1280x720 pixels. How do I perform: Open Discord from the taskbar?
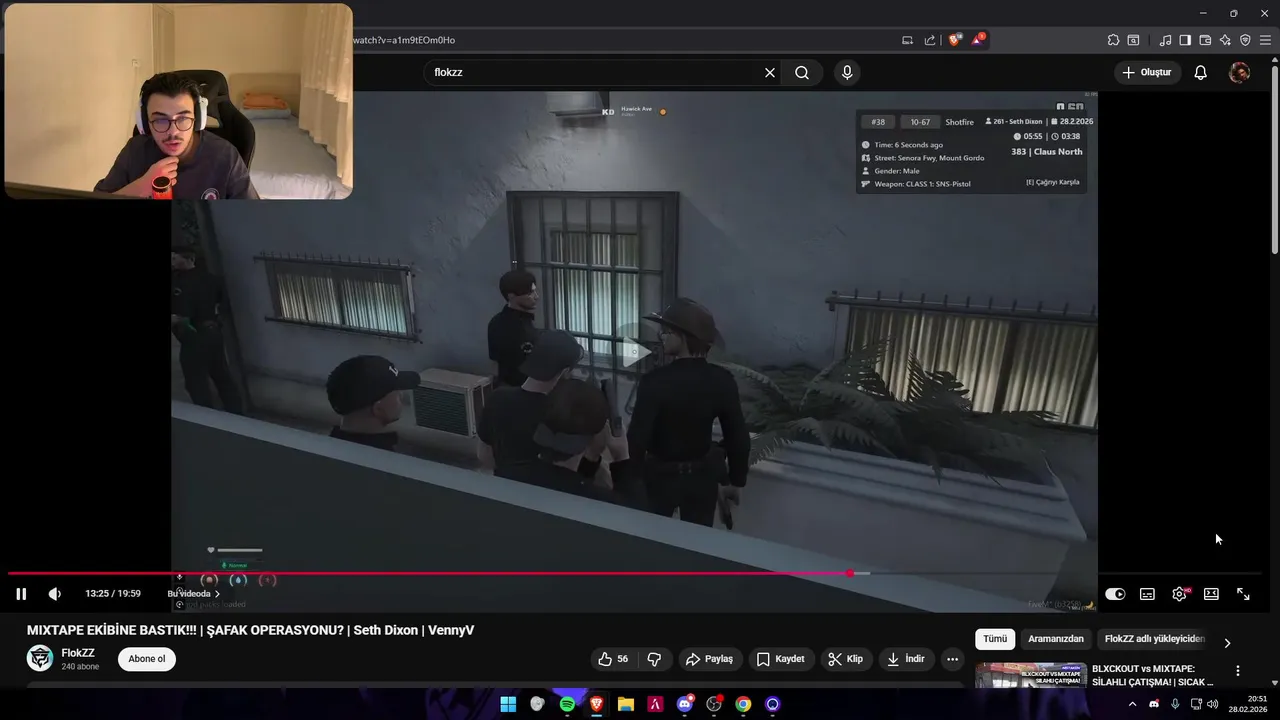(685, 704)
